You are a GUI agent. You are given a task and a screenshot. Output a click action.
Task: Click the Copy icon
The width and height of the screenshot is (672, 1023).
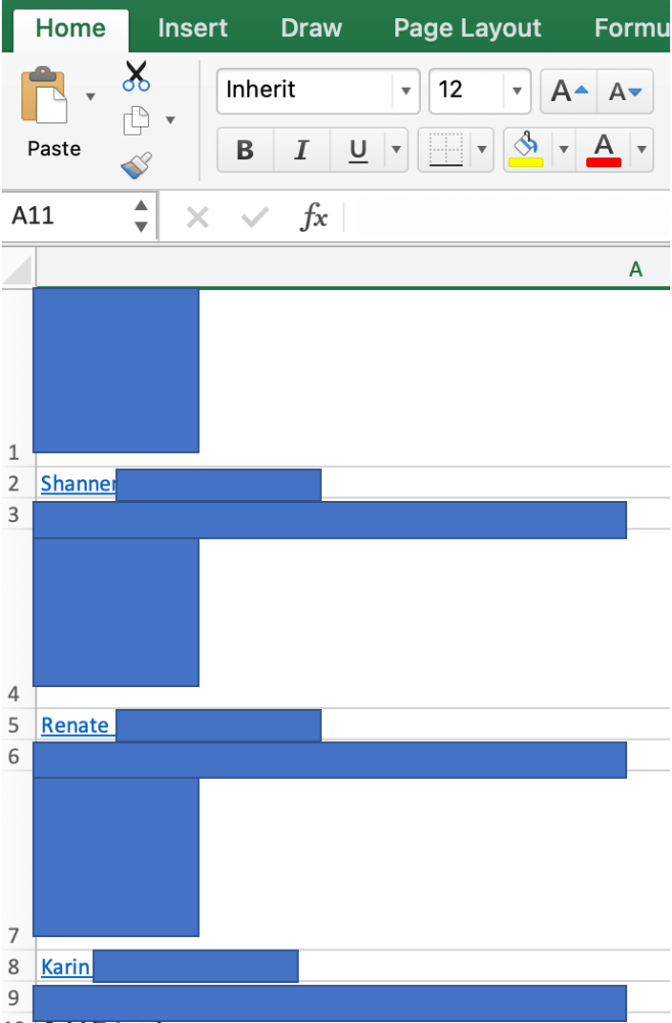[x=136, y=120]
